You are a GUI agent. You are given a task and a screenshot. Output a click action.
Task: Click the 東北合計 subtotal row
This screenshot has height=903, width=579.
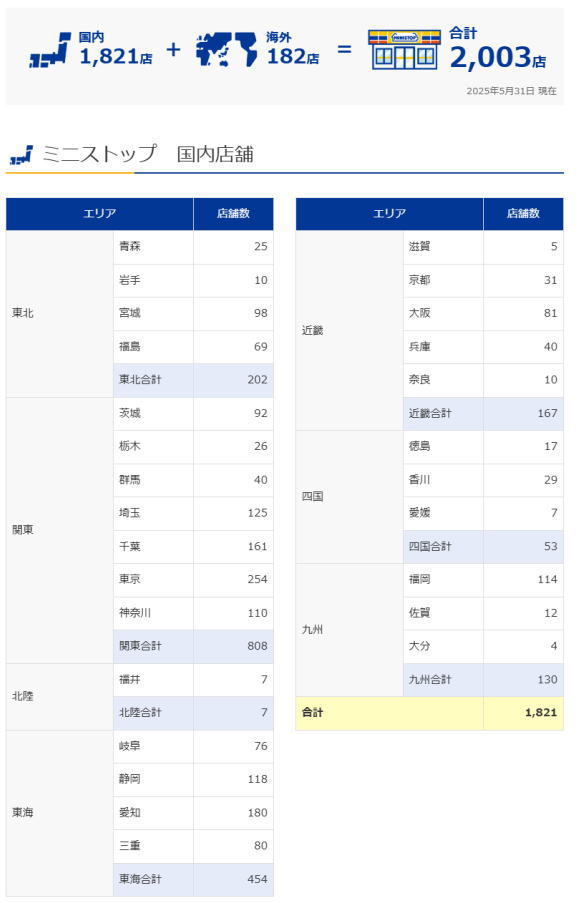coord(193,380)
